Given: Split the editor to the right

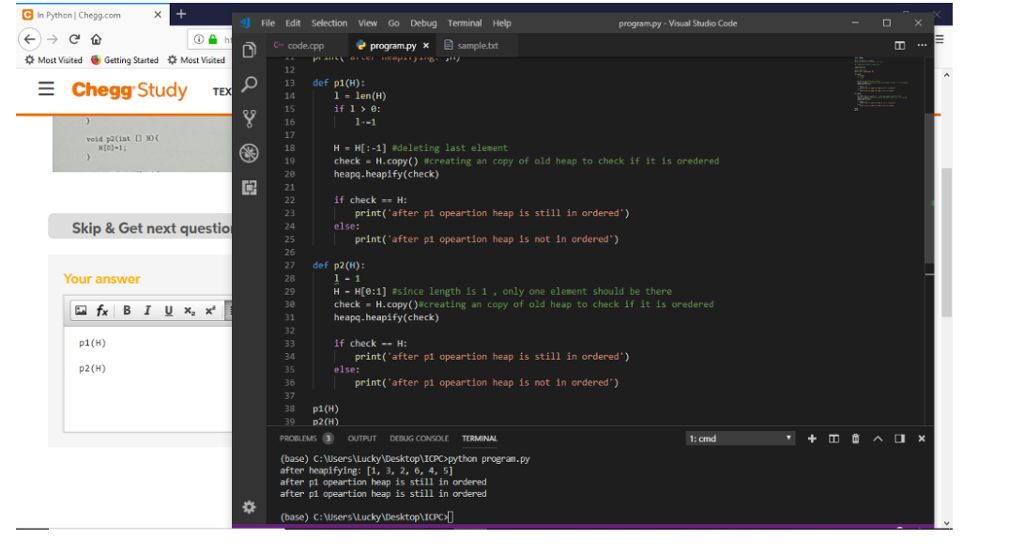Looking at the screenshot, I should (900, 45).
